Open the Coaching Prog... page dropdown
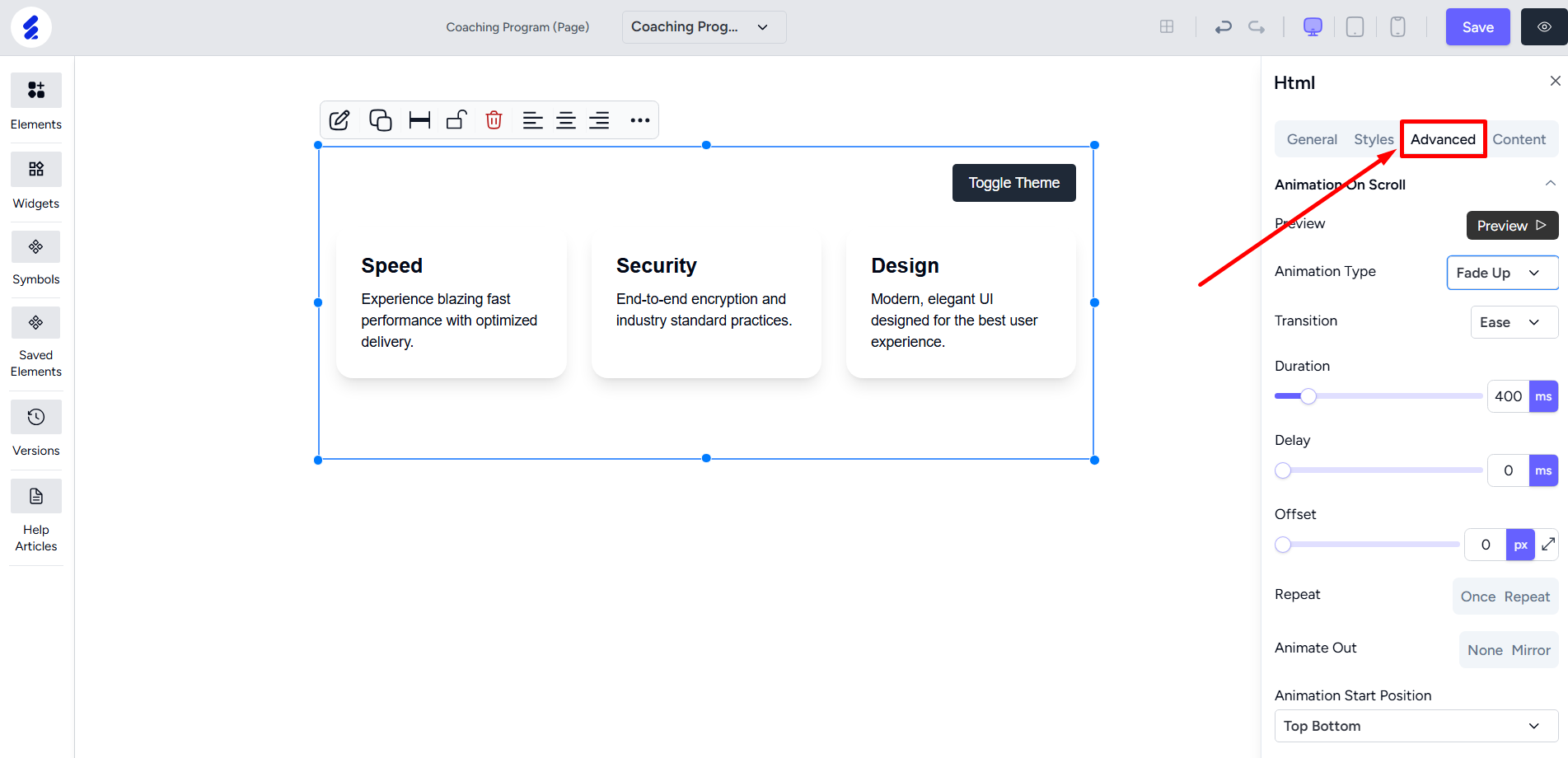 tap(704, 27)
